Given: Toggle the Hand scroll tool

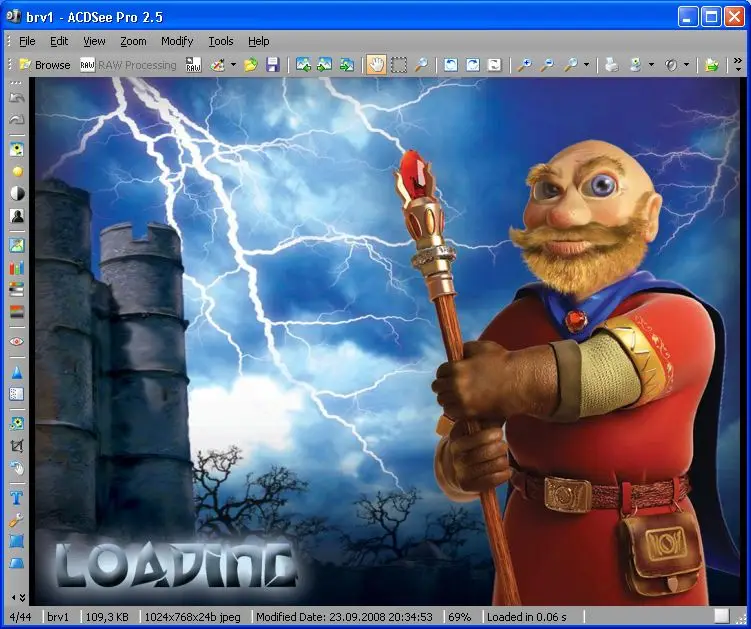Looking at the screenshot, I should click(x=376, y=65).
